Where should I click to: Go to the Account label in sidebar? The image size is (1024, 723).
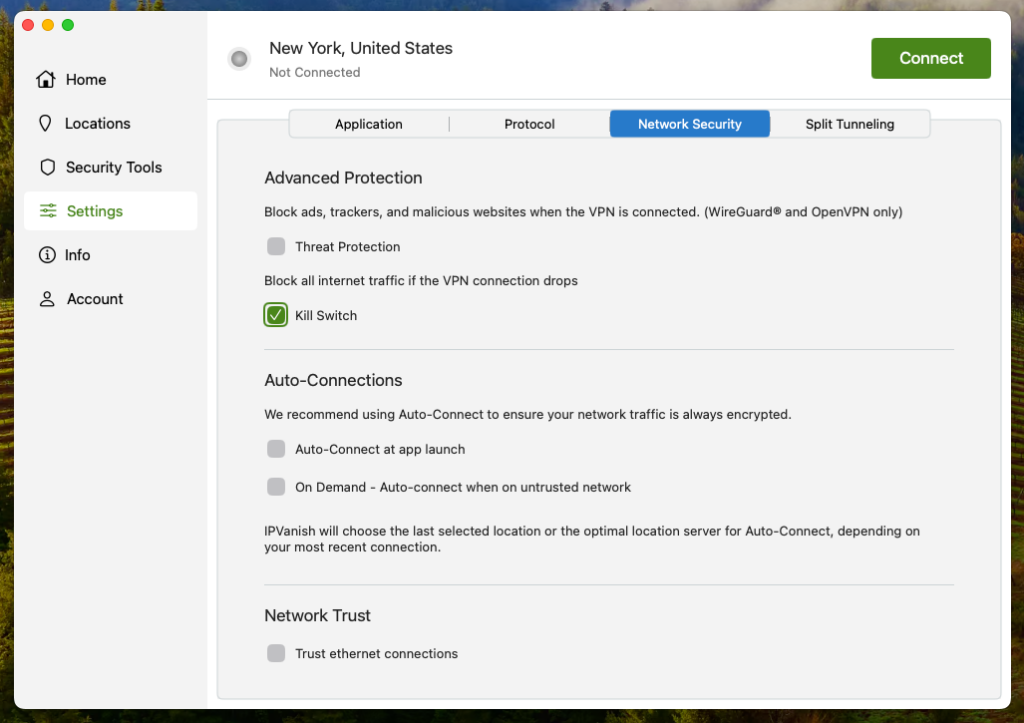[95, 298]
